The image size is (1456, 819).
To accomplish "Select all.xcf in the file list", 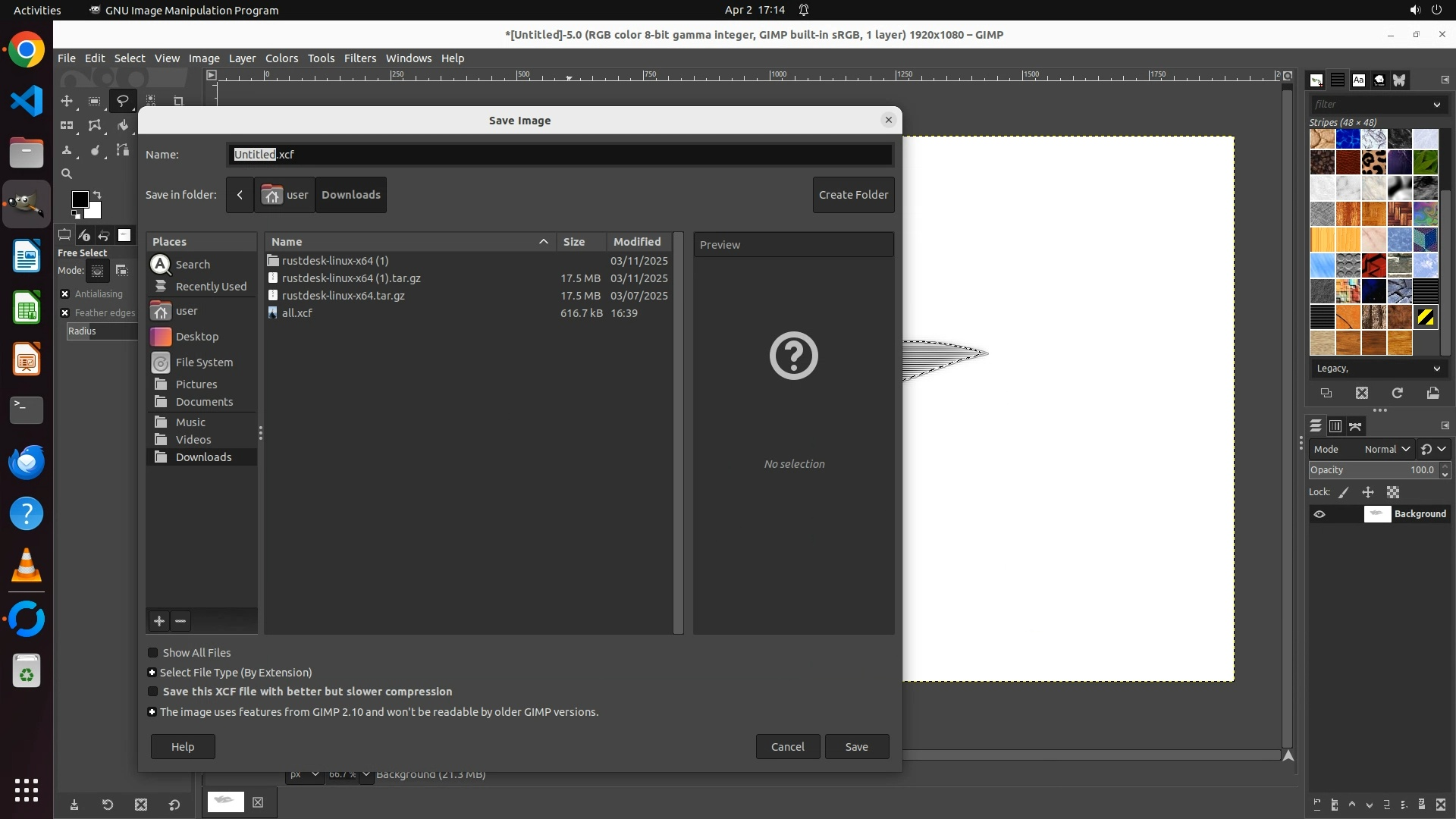I will pos(297,313).
